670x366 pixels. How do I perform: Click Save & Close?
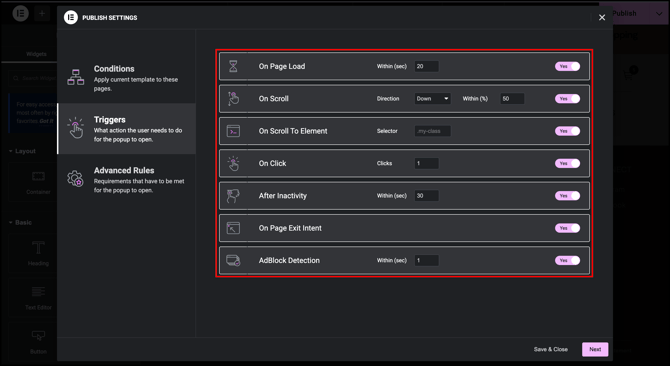[x=551, y=349]
